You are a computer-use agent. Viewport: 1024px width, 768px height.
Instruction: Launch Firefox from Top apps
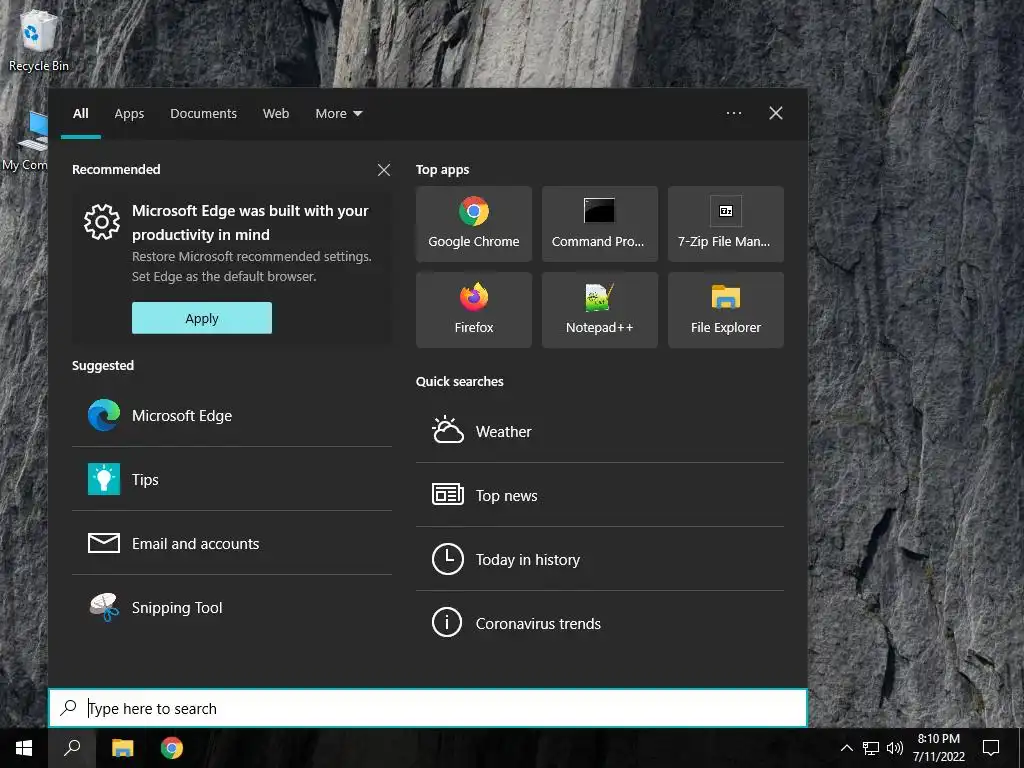(473, 310)
